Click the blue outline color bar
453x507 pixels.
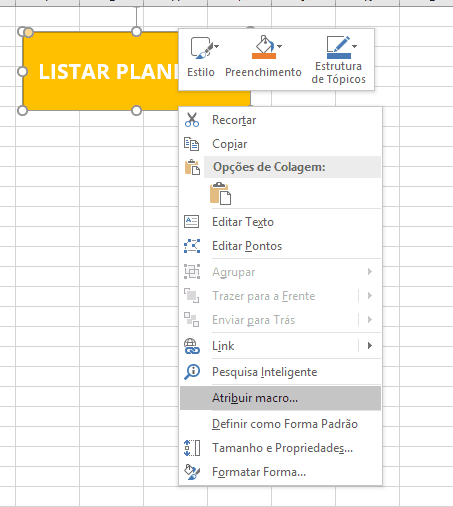339,56
